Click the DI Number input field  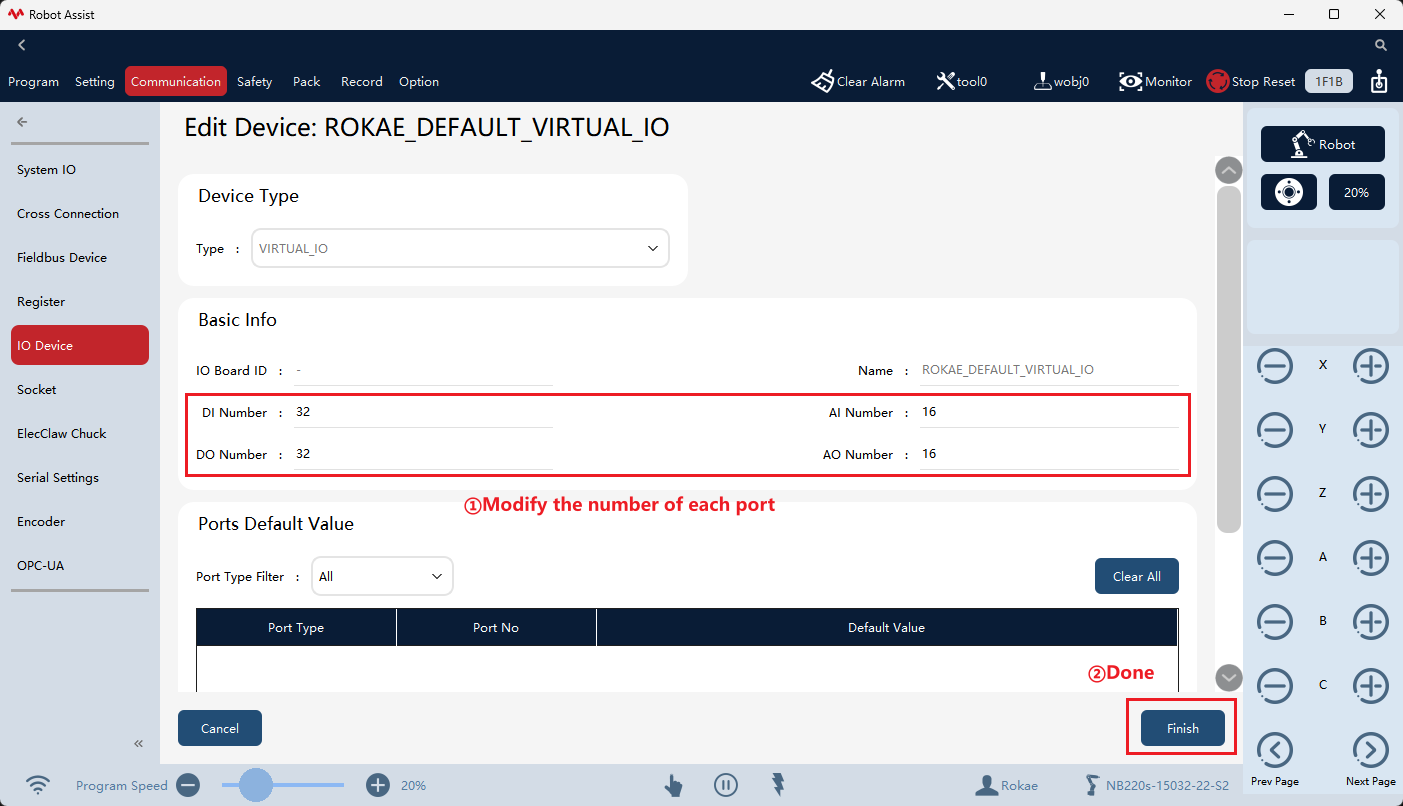tap(423, 412)
